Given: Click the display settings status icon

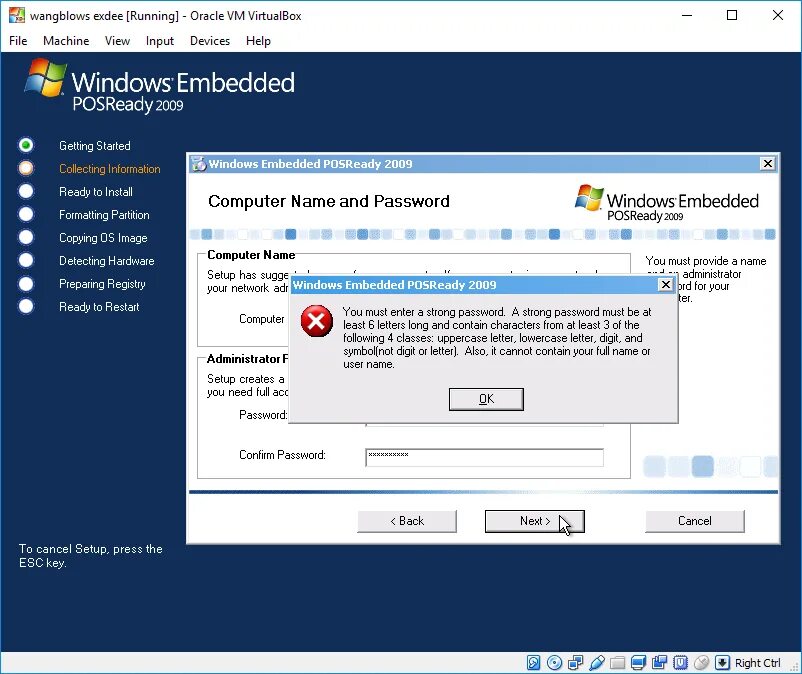Looking at the screenshot, I should (x=638, y=663).
